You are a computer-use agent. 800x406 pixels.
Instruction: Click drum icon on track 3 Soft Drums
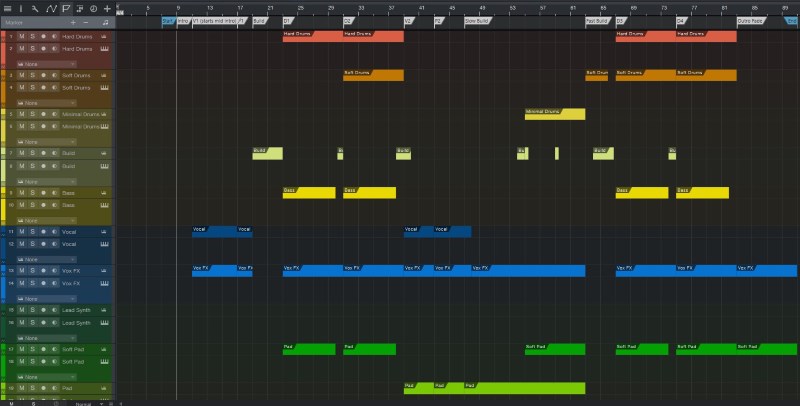104,75
